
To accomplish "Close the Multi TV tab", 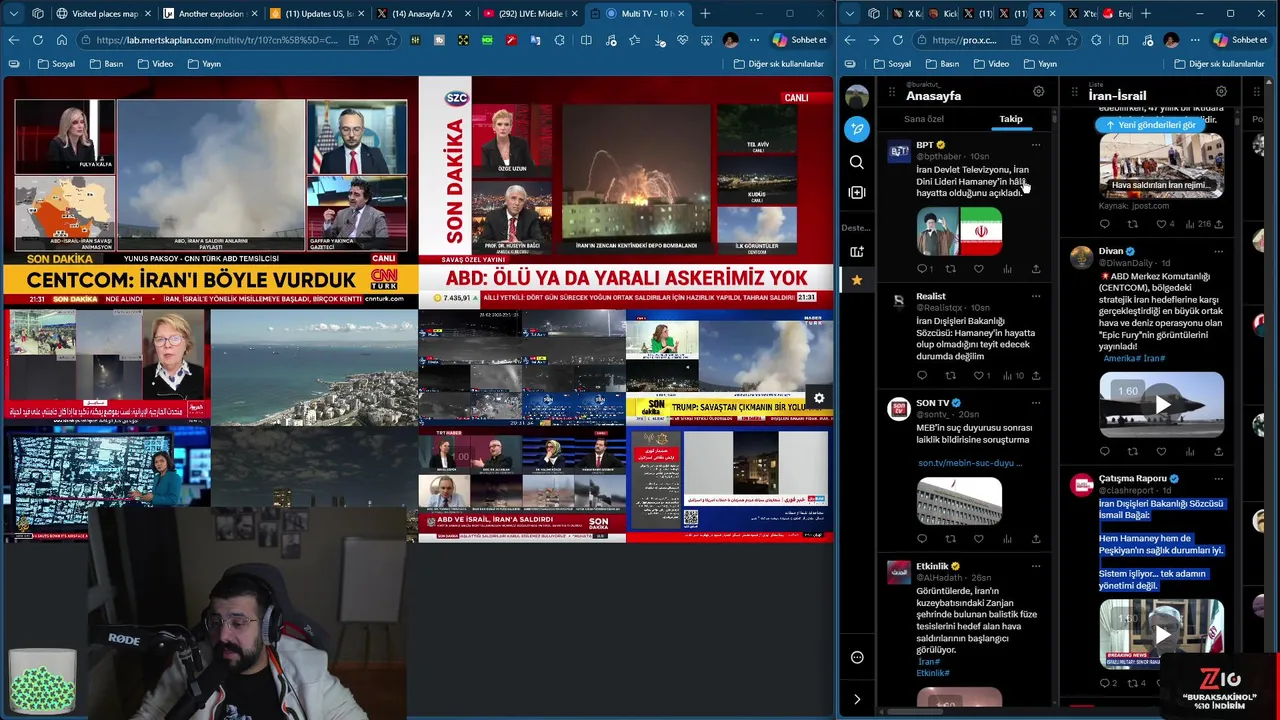I will (x=680, y=14).
